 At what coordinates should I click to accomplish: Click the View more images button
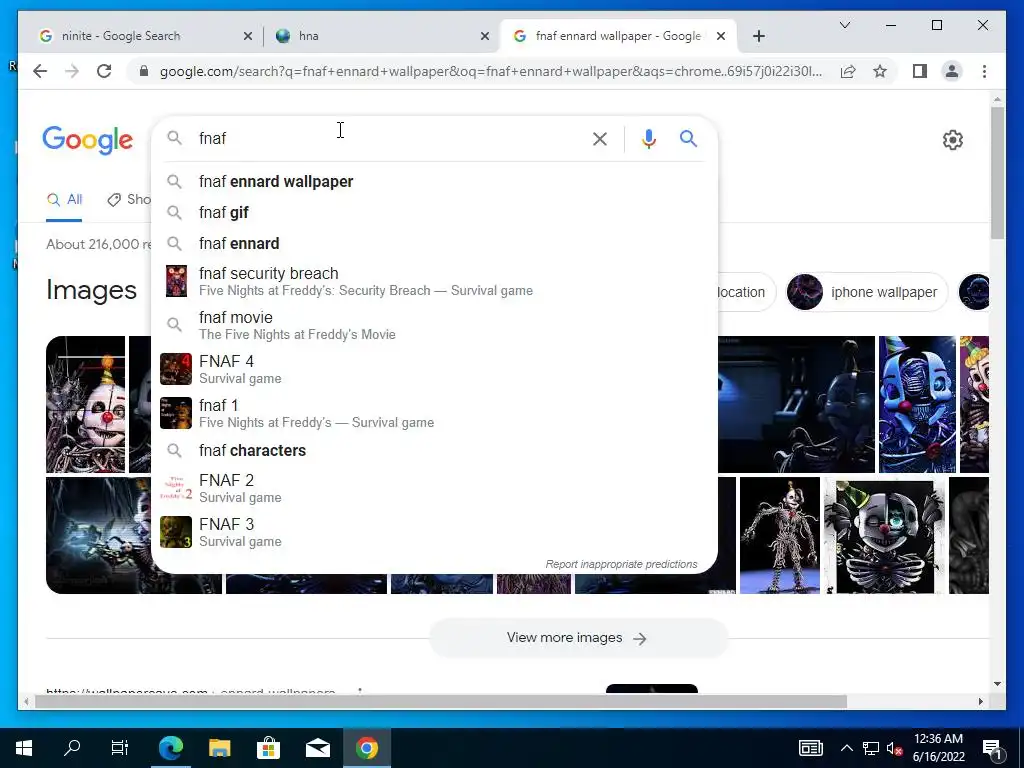click(578, 638)
